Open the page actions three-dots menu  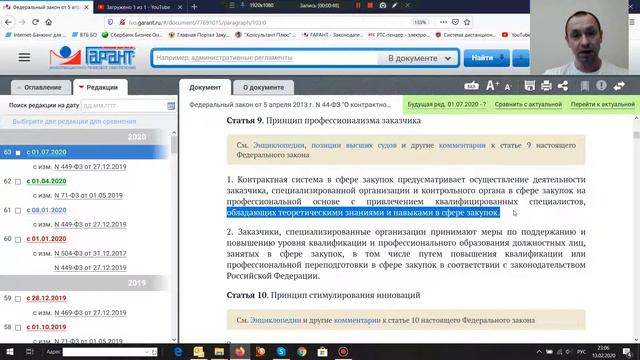[443, 22]
